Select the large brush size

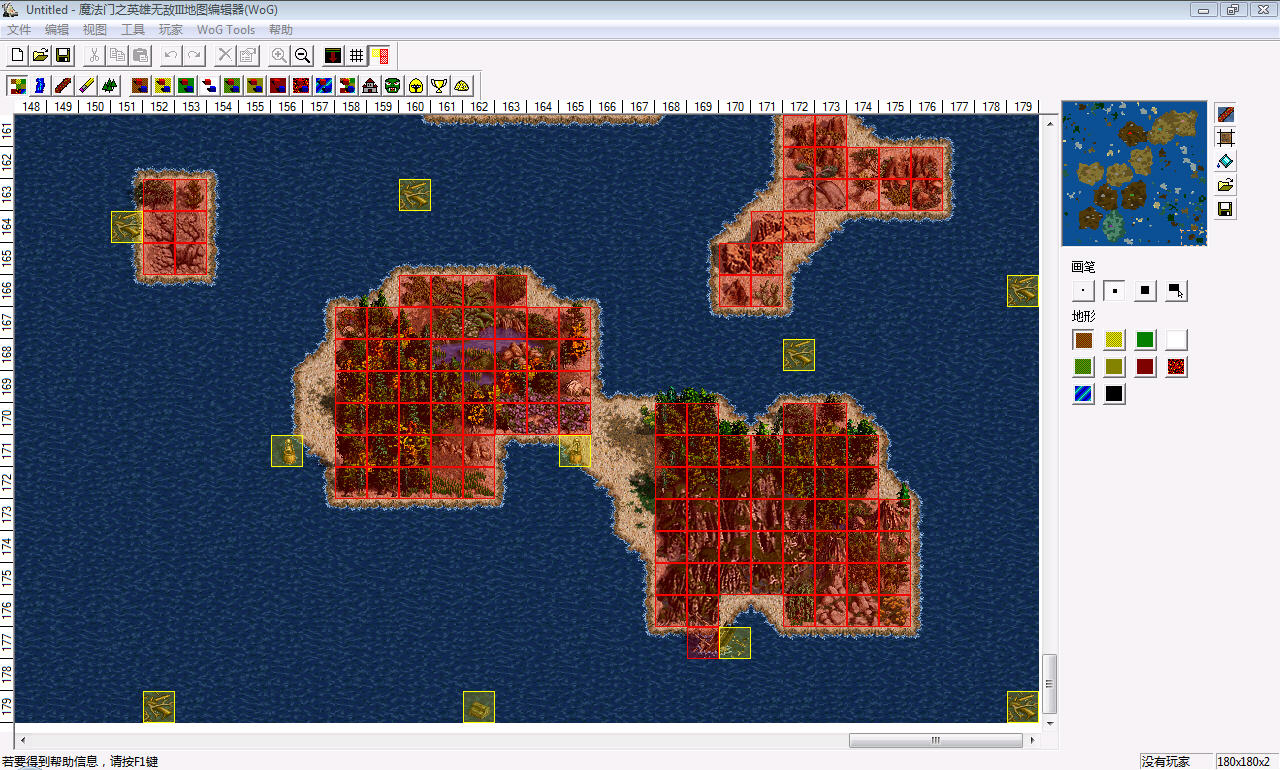tap(1145, 291)
